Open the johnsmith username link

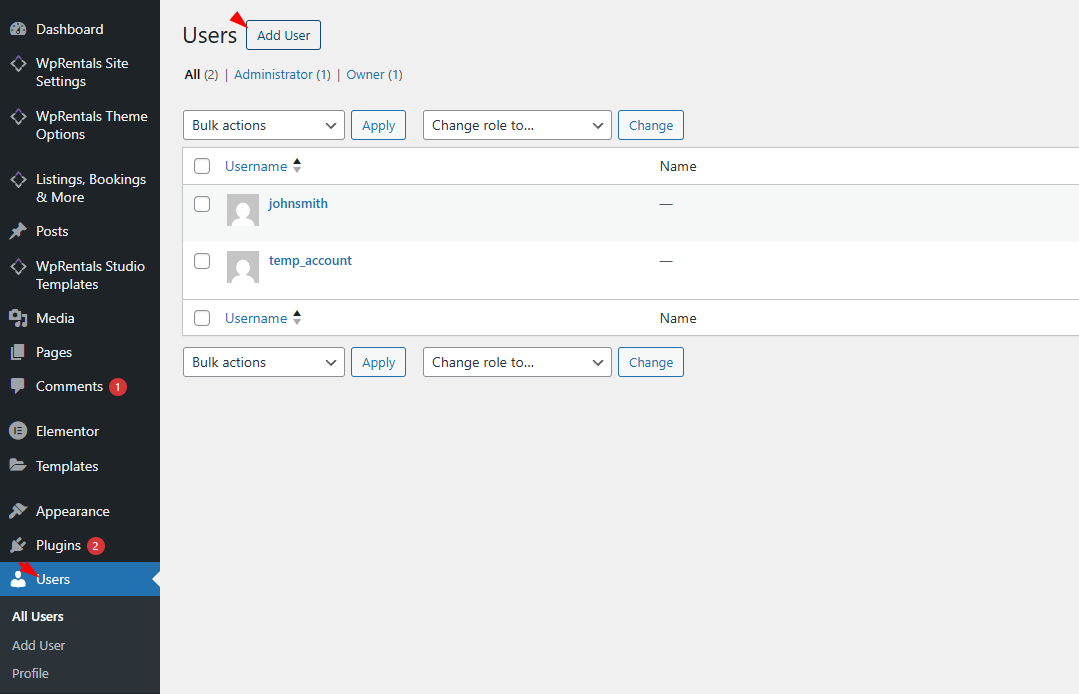click(x=298, y=203)
